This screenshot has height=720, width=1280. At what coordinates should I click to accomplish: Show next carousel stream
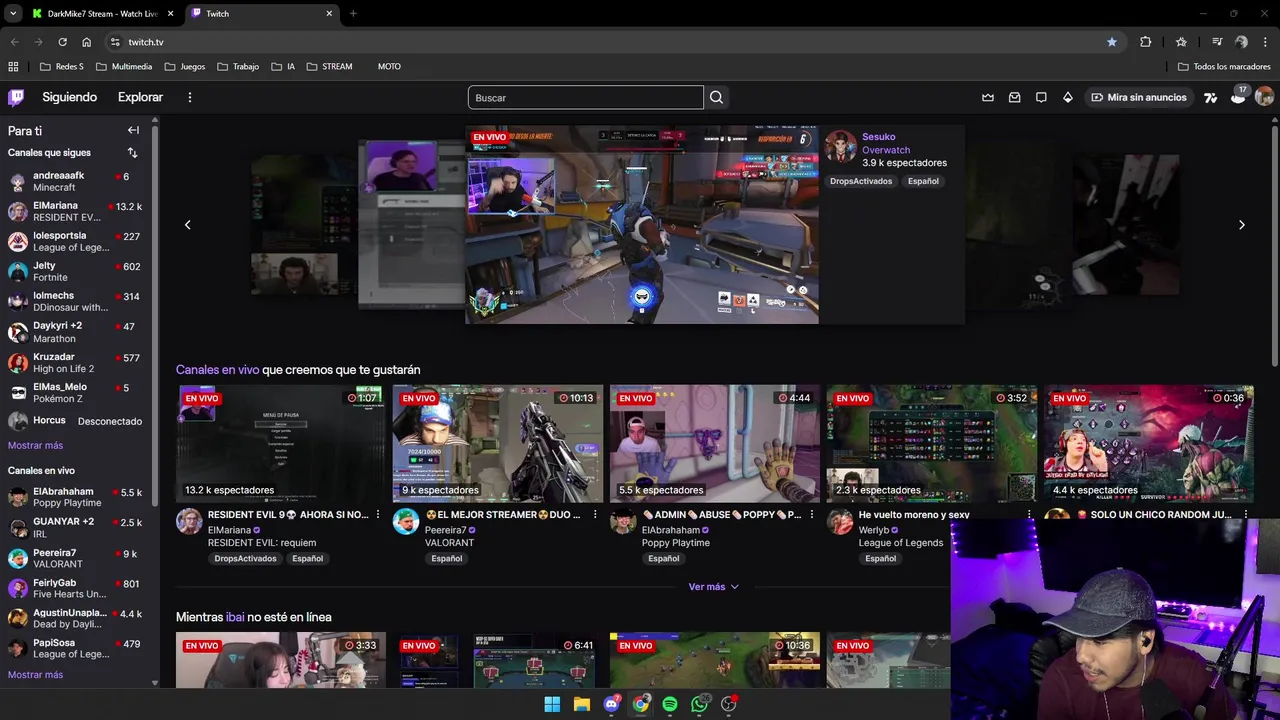pos(1242,225)
